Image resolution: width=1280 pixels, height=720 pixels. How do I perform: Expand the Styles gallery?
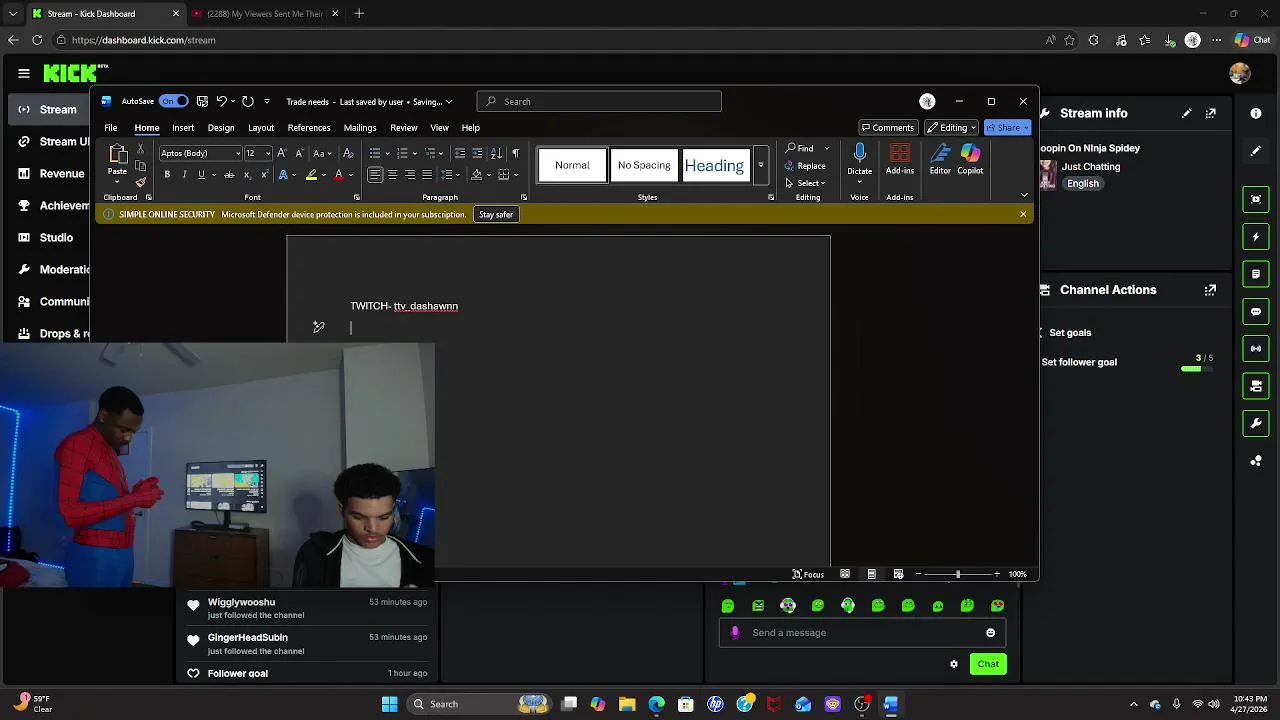[x=760, y=165]
